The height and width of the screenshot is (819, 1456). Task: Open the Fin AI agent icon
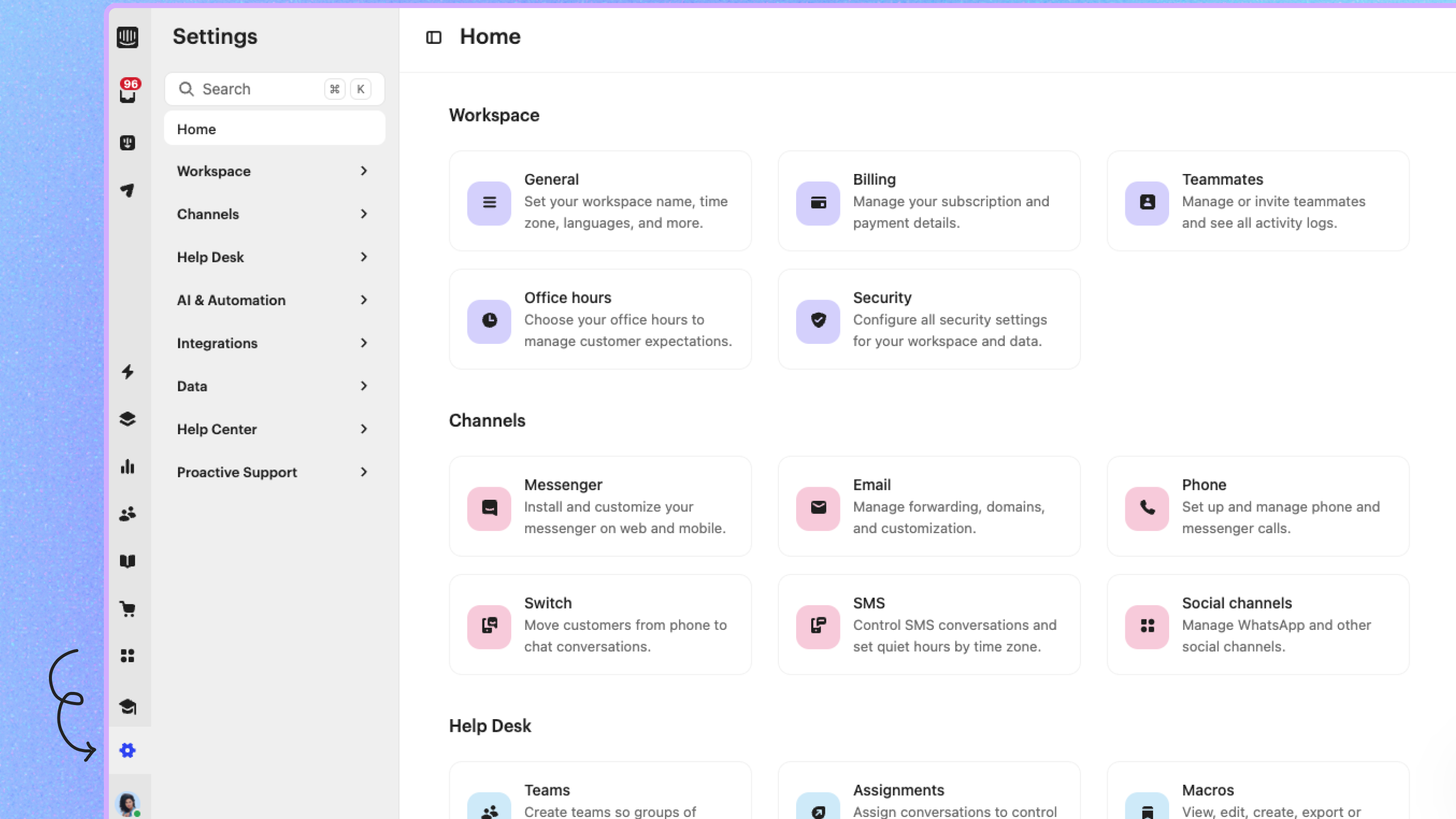pyautogui.click(x=127, y=142)
